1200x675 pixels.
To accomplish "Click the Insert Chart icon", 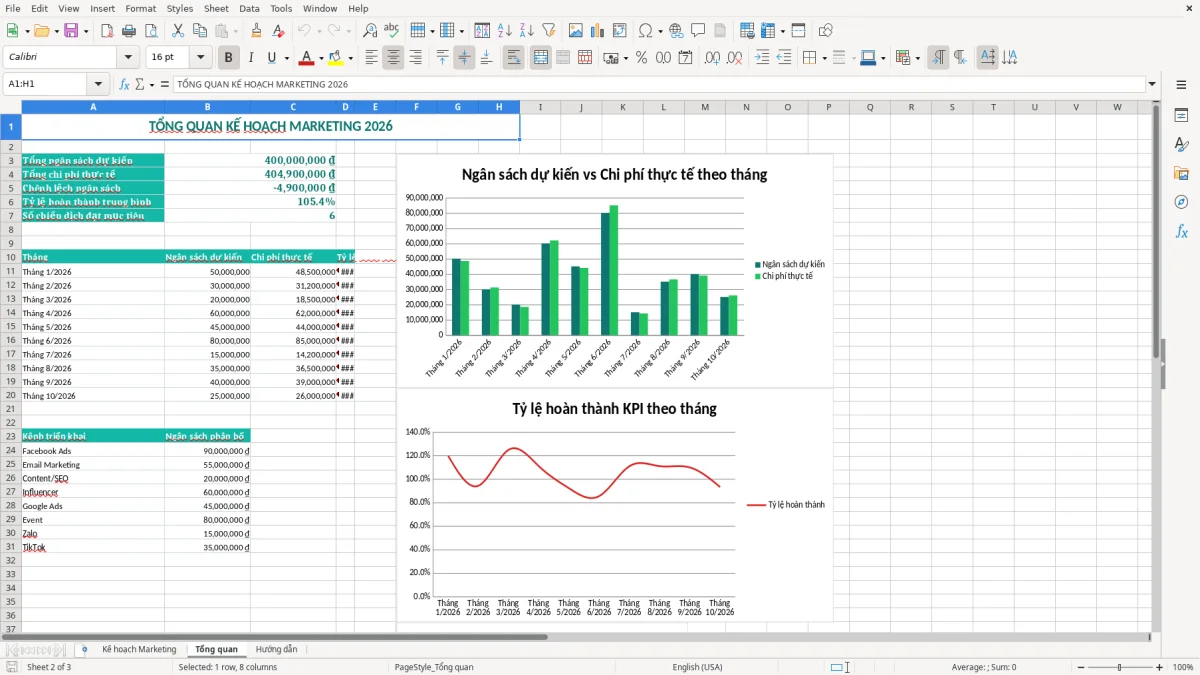I will pos(598,31).
